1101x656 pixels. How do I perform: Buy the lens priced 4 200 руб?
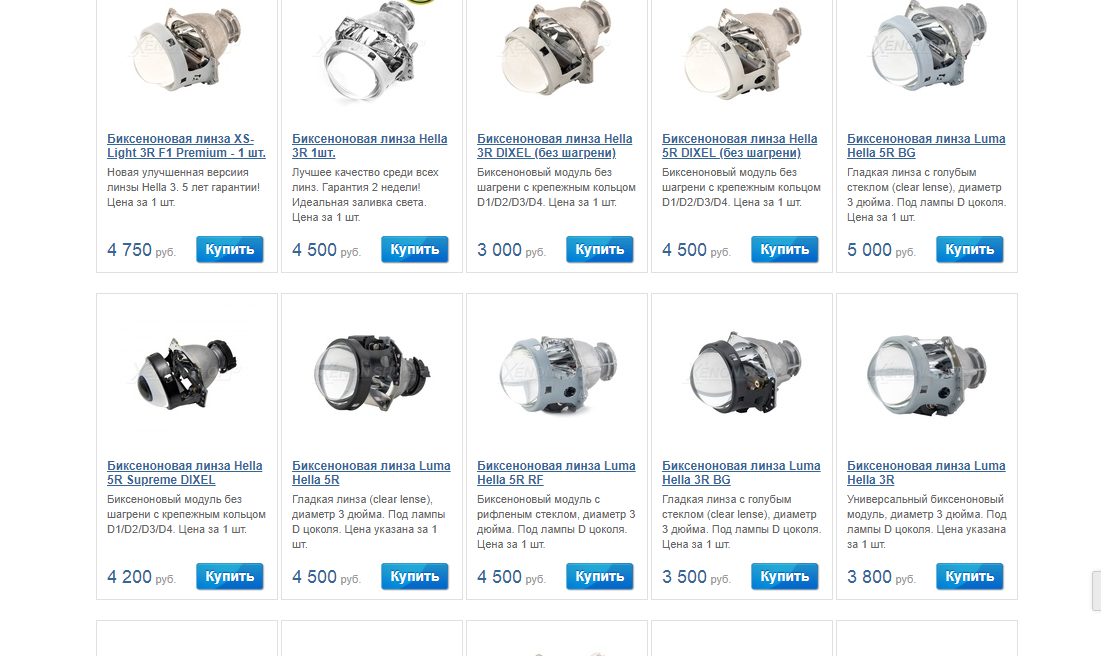click(x=230, y=576)
